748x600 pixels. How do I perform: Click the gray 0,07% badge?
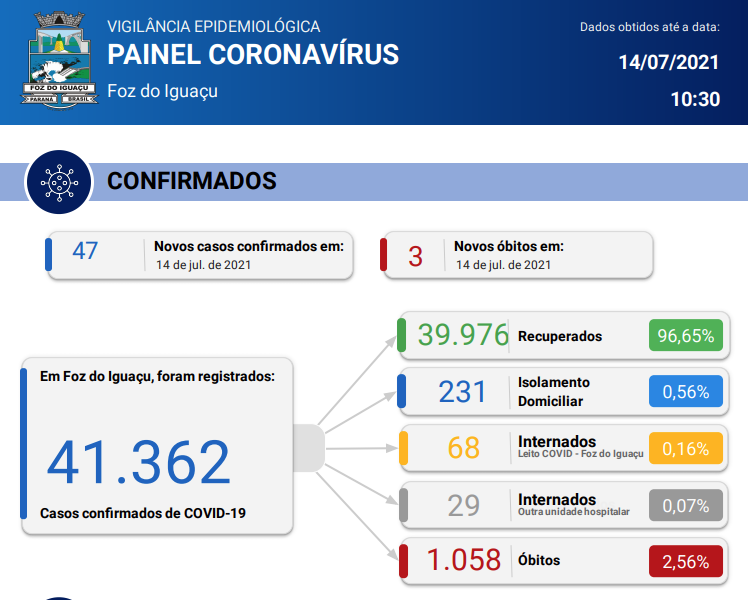[686, 505]
